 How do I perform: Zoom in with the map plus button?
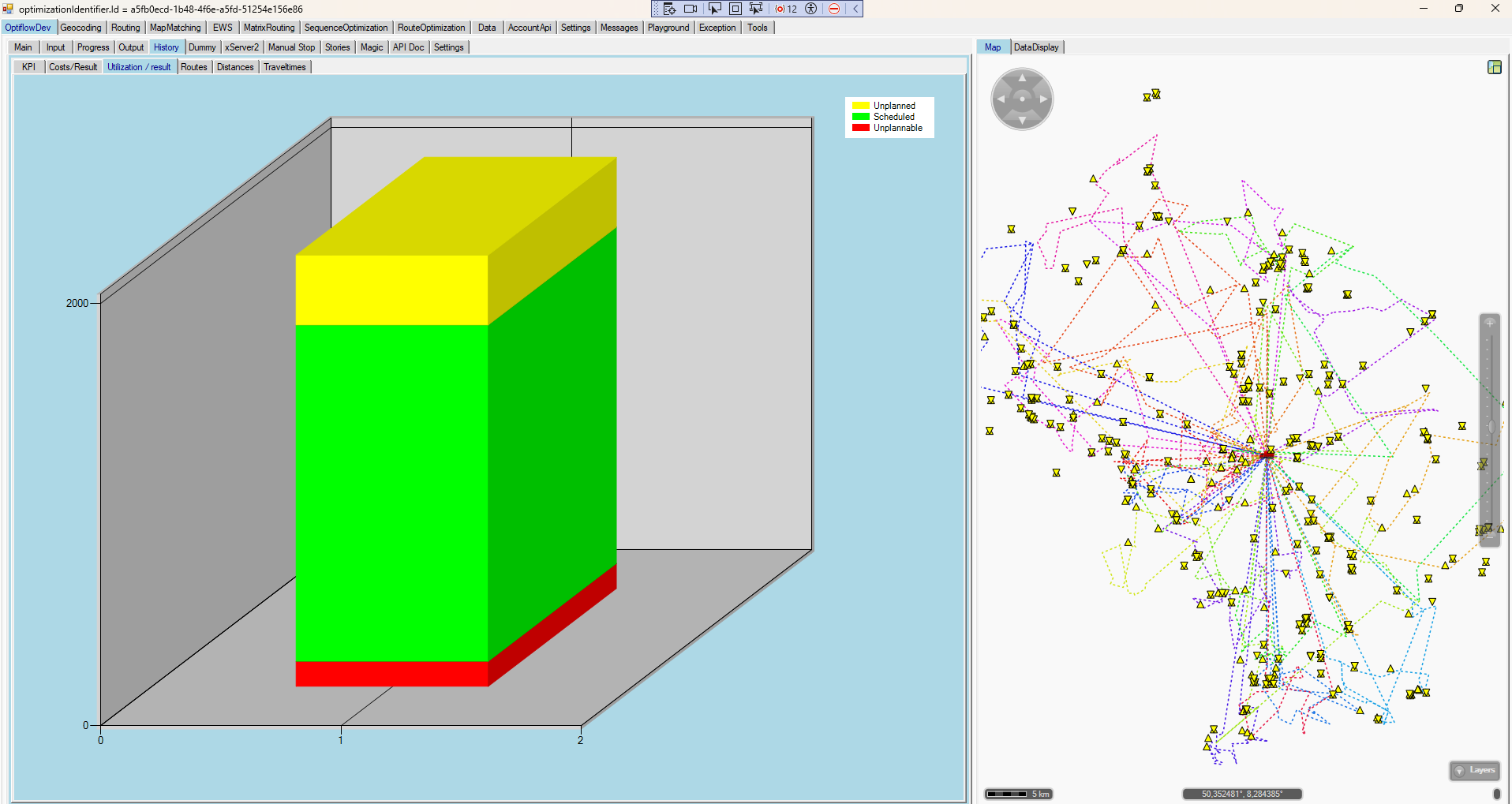(x=1490, y=323)
